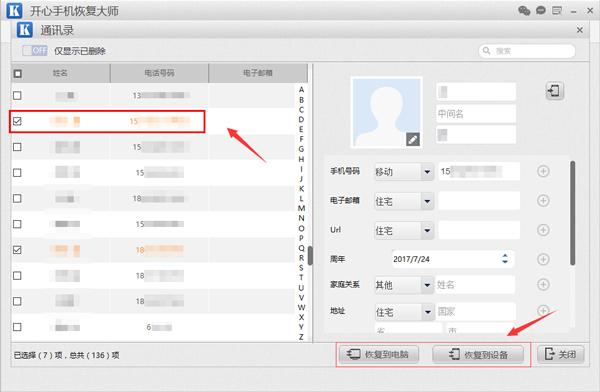Click the WeChat icon in title bar
Viewport: 600px width, 392px height.
pyautogui.click(x=524, y=10)
